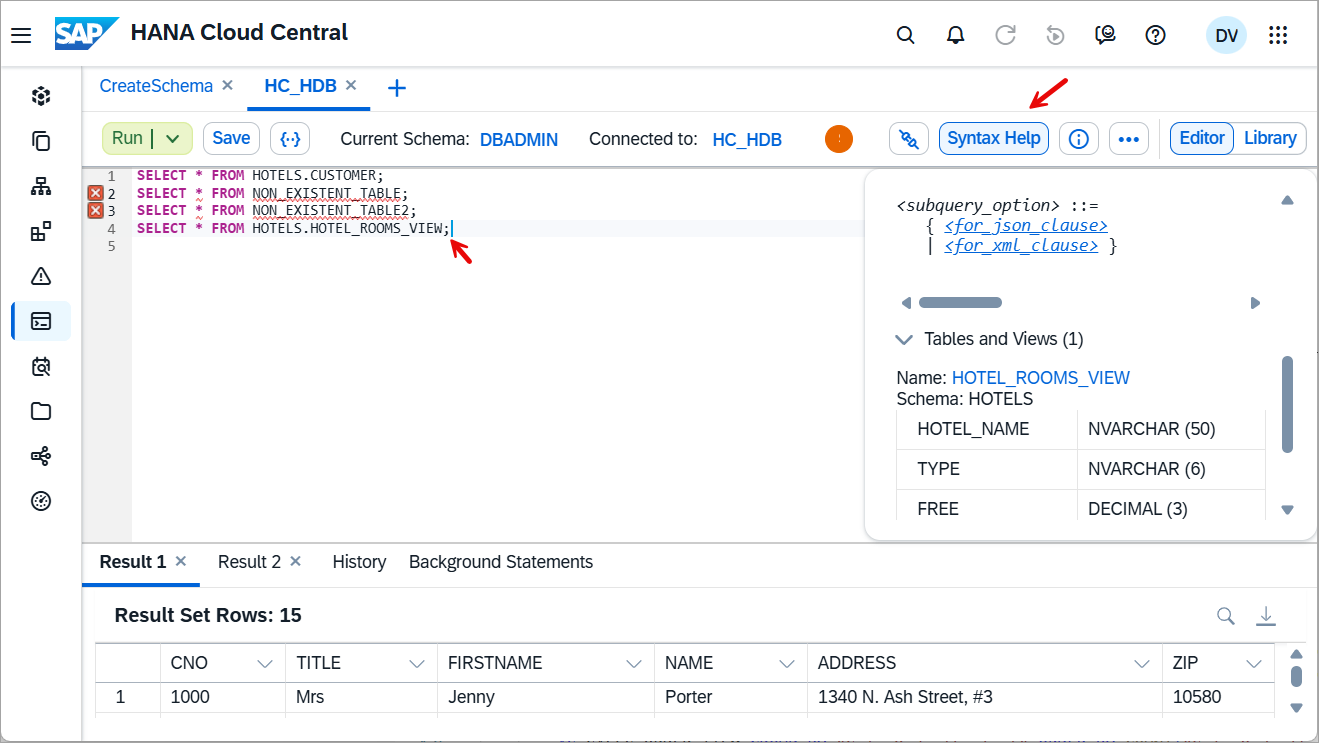The width and height of the screenshot is (1319, 743).
Task: Open the Instances cube icon in sidebar
Action: point(41,96)
